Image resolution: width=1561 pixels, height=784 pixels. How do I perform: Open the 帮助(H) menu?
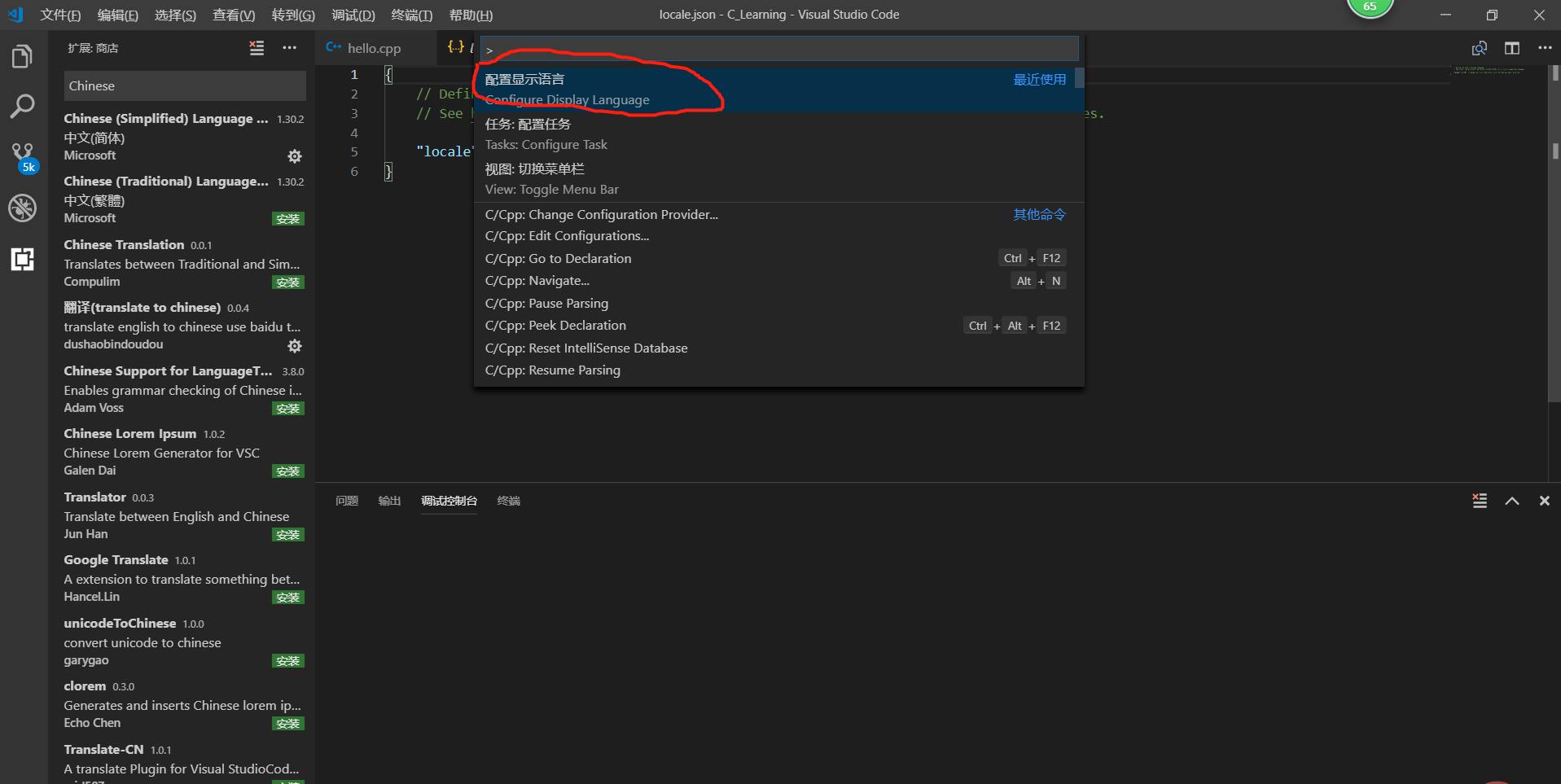point(471,15)
